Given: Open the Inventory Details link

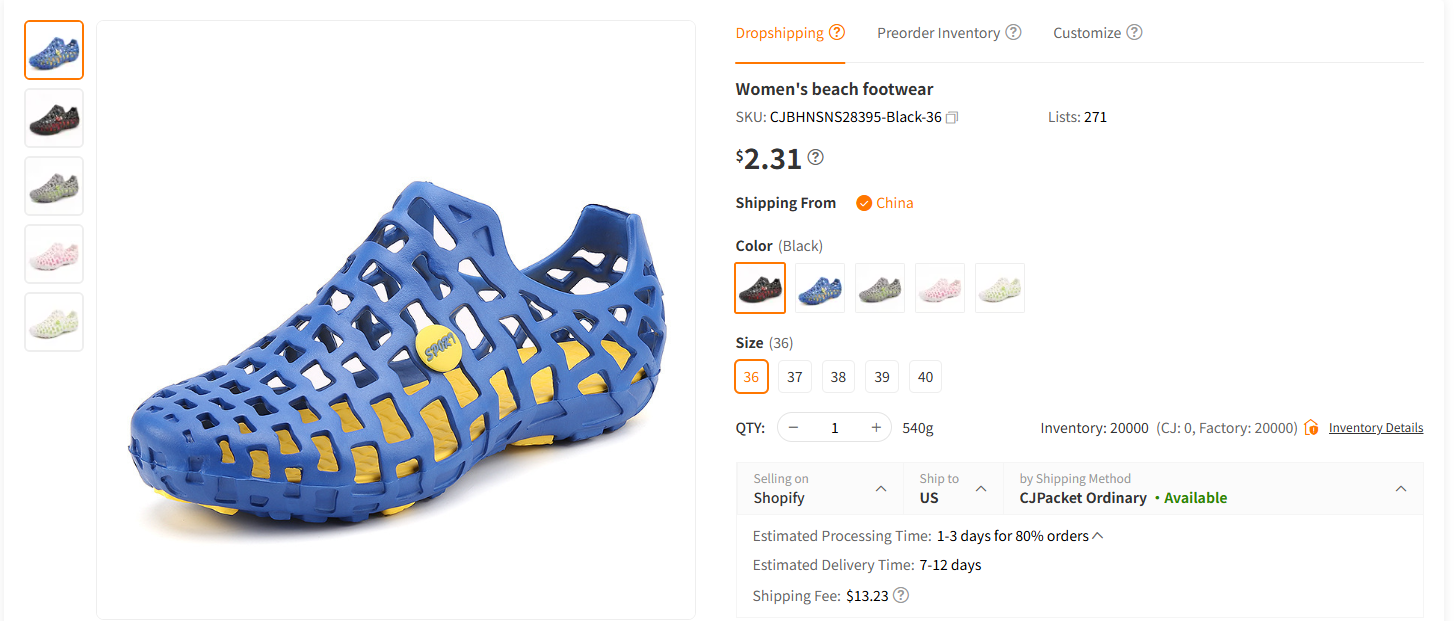Looking at the screenshot, I should [1376, 427].
